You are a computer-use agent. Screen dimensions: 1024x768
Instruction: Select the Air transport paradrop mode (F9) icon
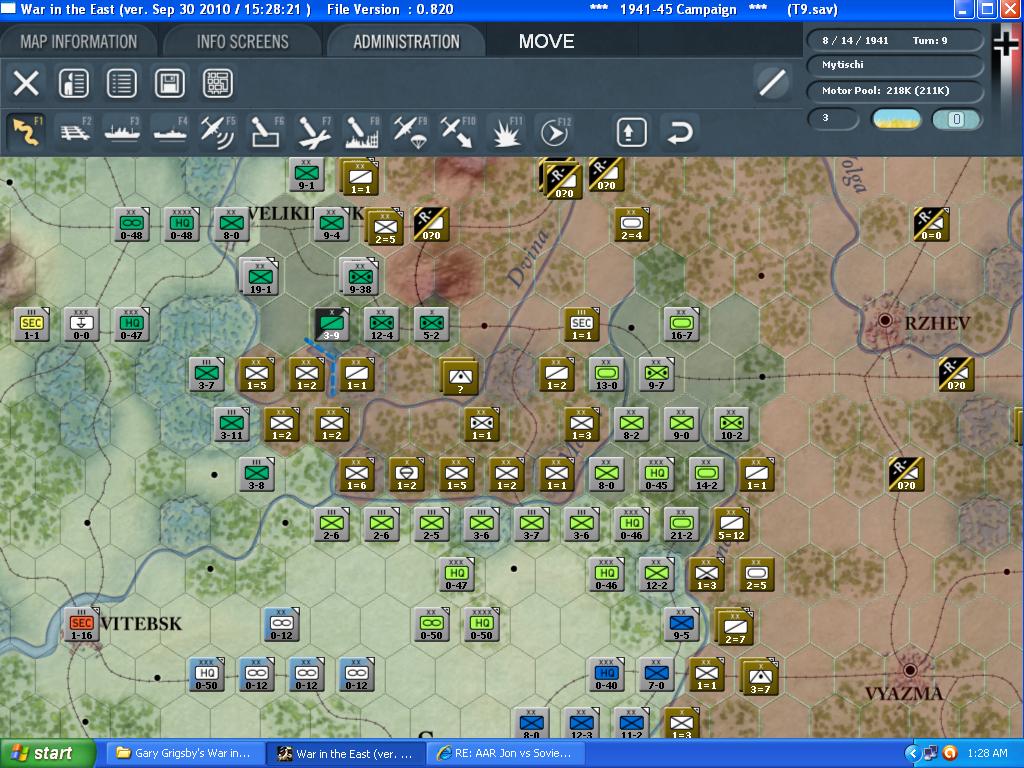point(409,131)
